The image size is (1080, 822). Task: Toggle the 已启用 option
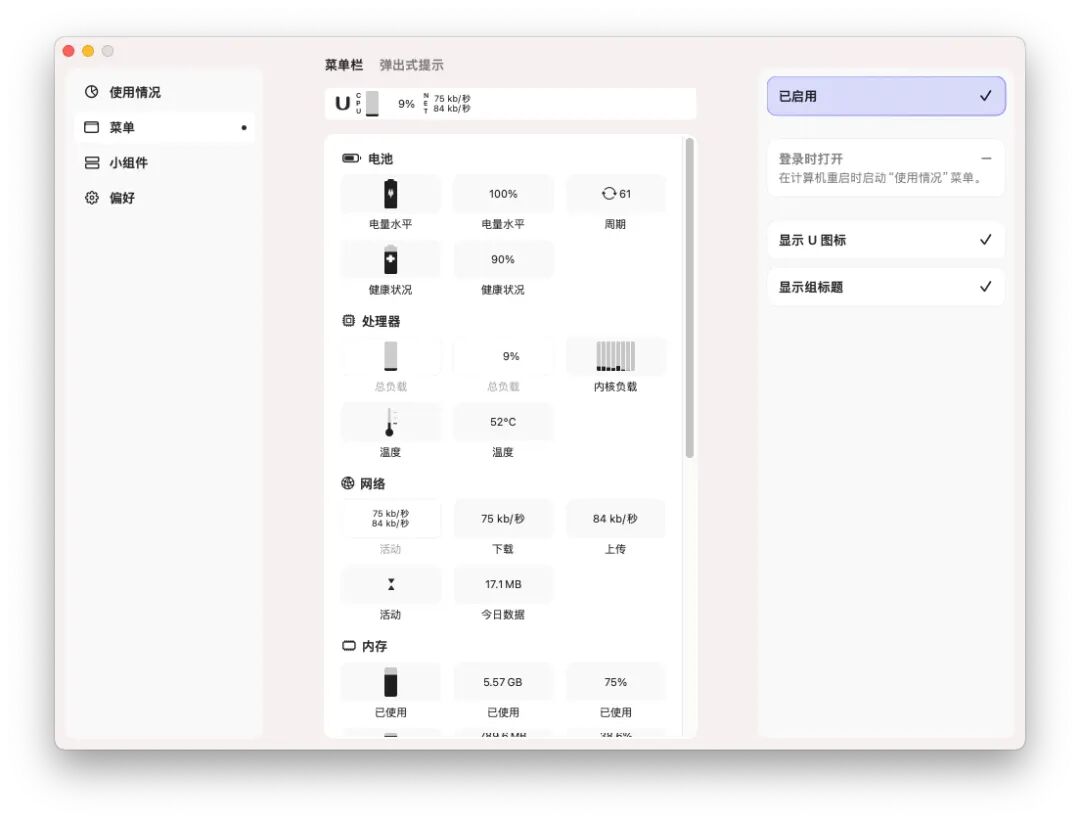click(886, 96)
